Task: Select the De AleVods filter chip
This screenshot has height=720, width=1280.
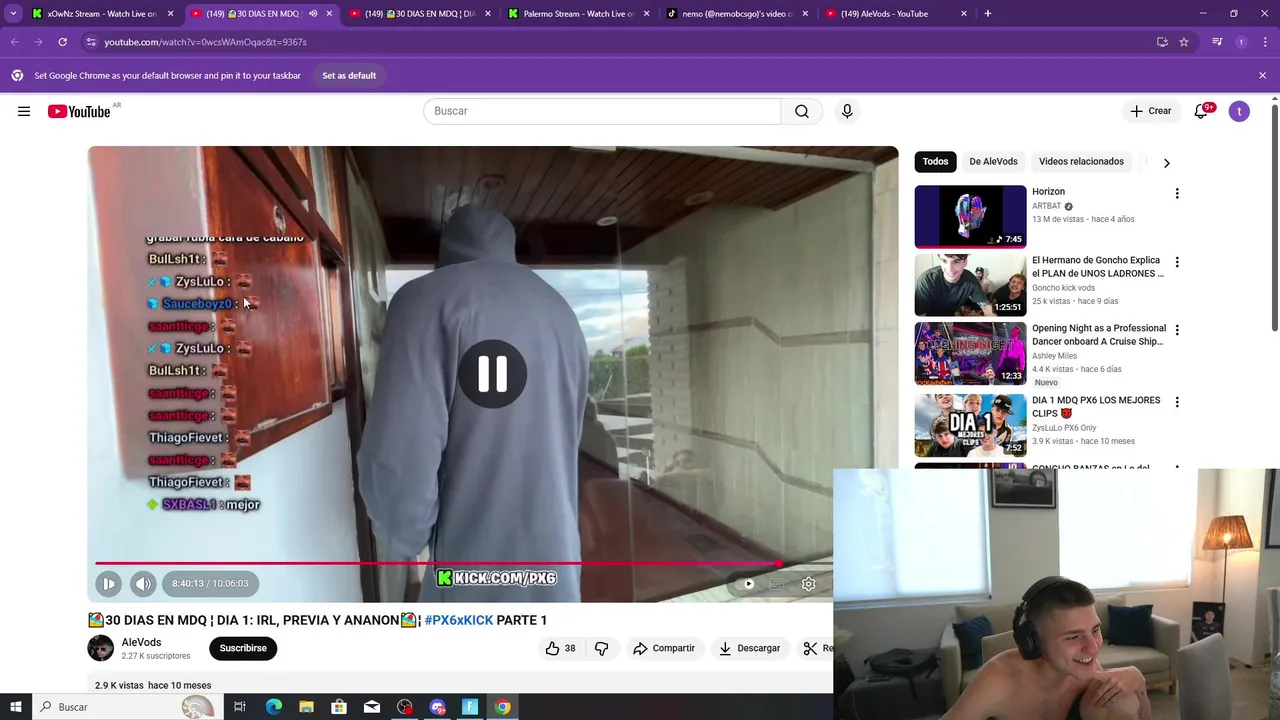Action: click(x=993, y=162)
